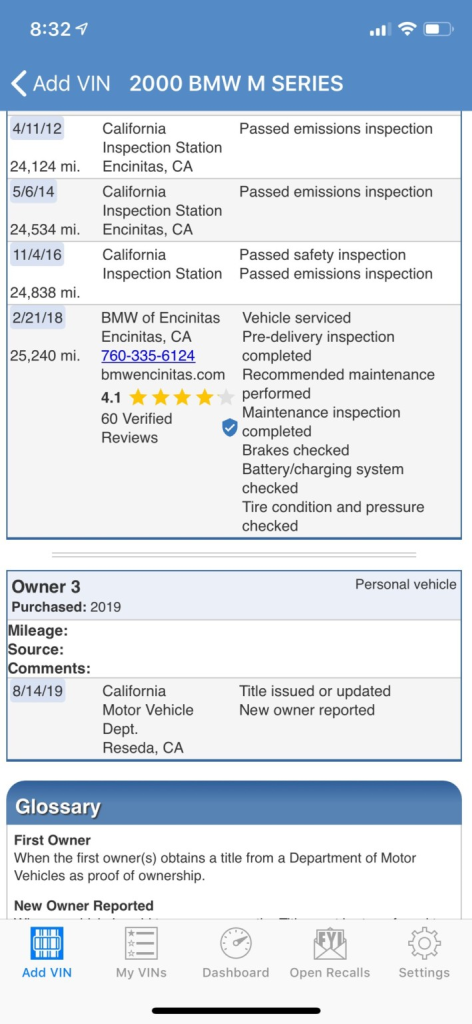This screenshot has height=1024, width=472.
Task: Tap the 11/4/16 inspection date badge
Action: click(37, 255)
